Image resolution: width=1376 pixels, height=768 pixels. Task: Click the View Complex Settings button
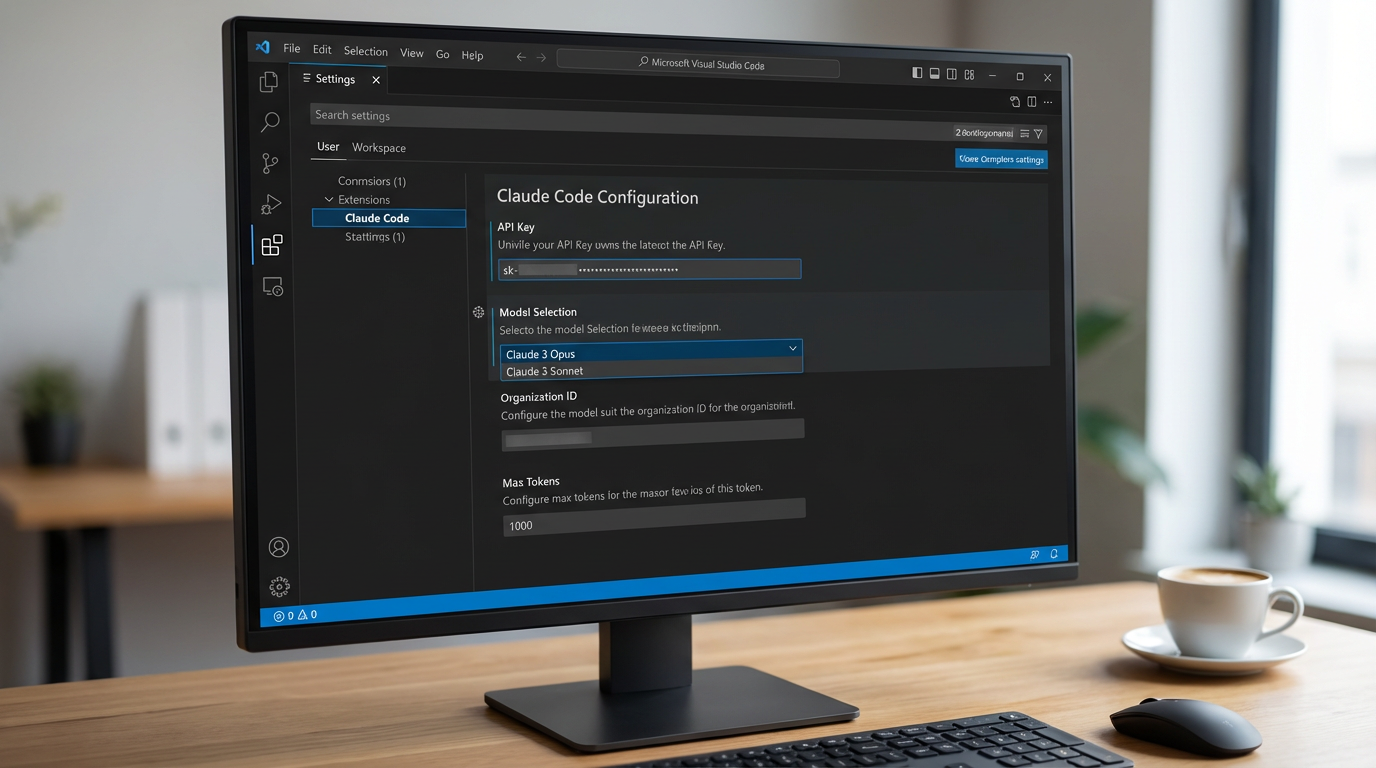tap(1001, 158)
